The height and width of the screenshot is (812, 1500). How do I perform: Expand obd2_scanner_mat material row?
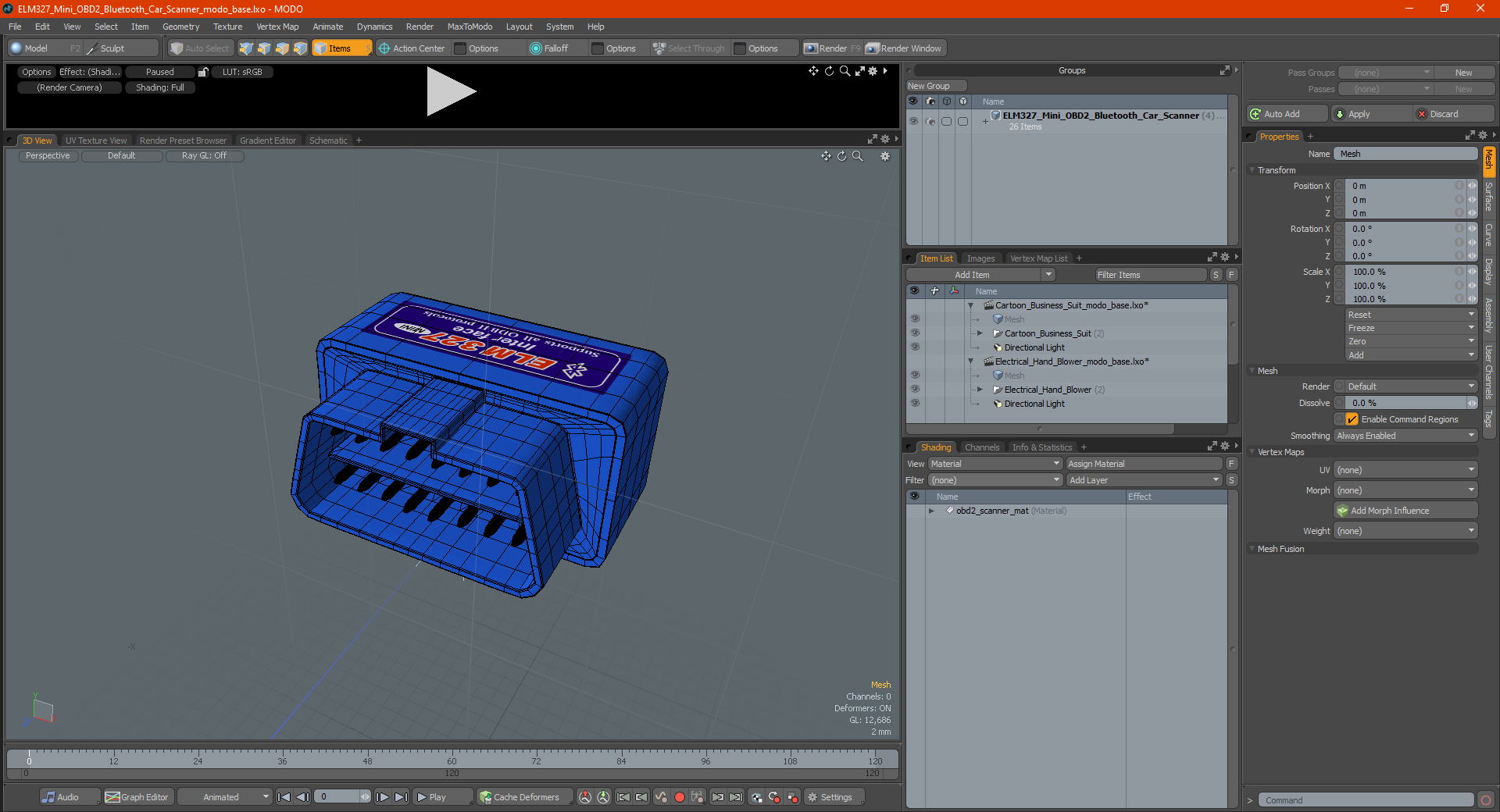[931, 511]
